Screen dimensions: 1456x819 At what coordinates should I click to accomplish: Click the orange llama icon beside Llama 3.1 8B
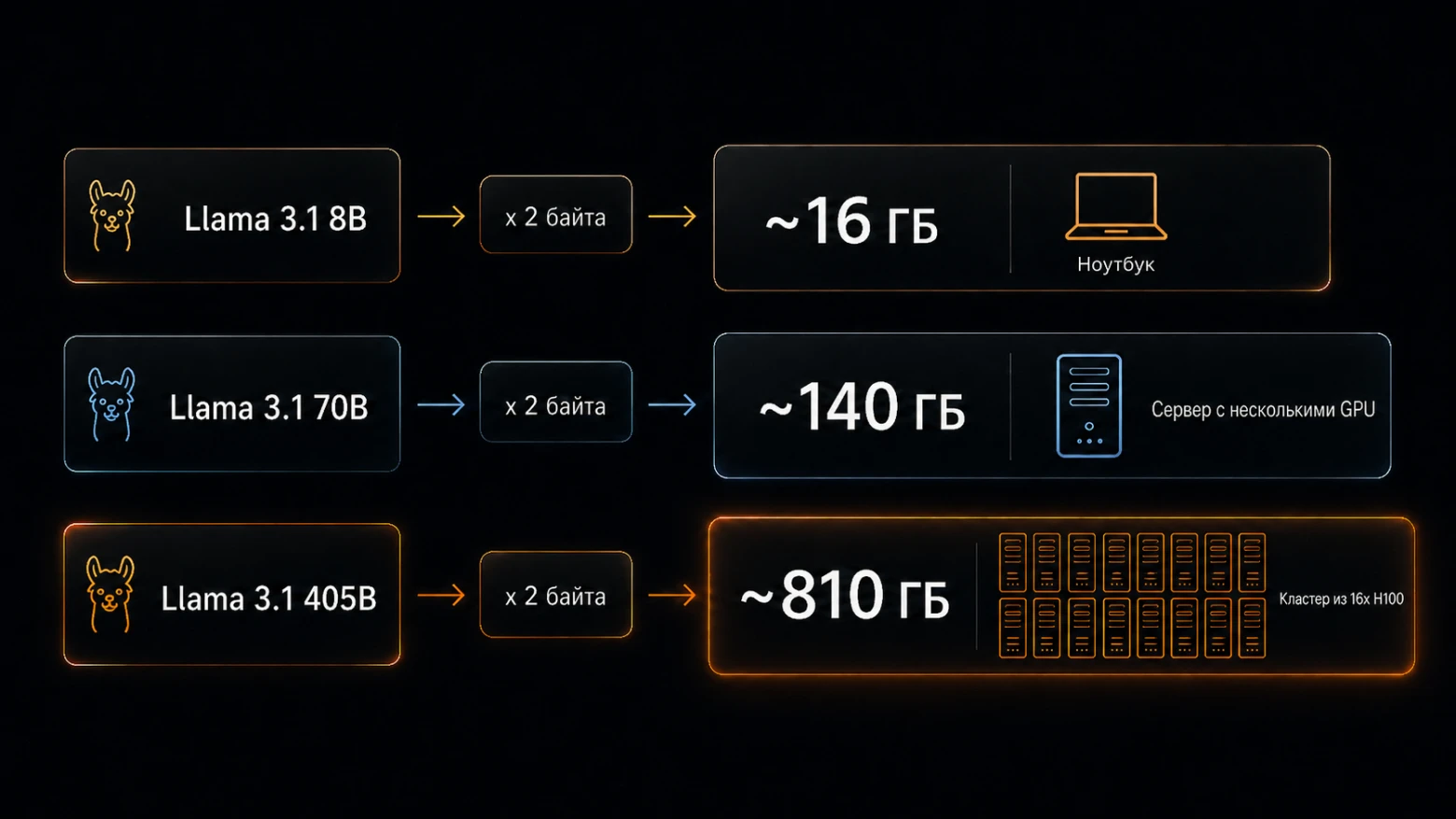pos(112,216)
